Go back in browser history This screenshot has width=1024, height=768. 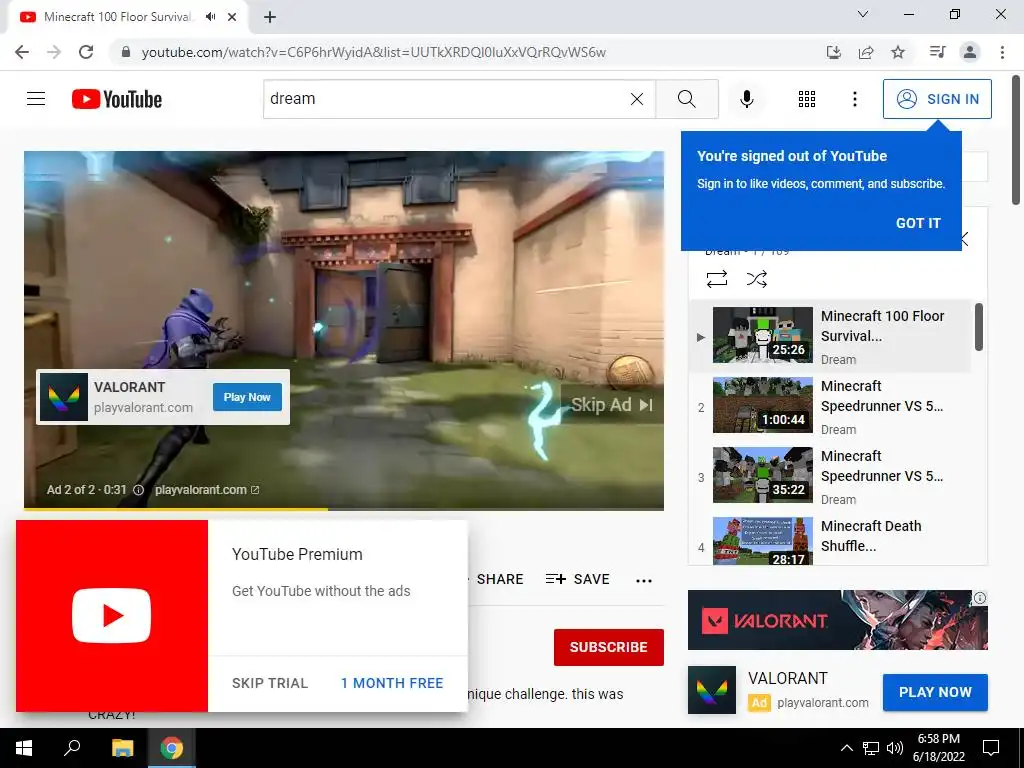coord(22,52)
